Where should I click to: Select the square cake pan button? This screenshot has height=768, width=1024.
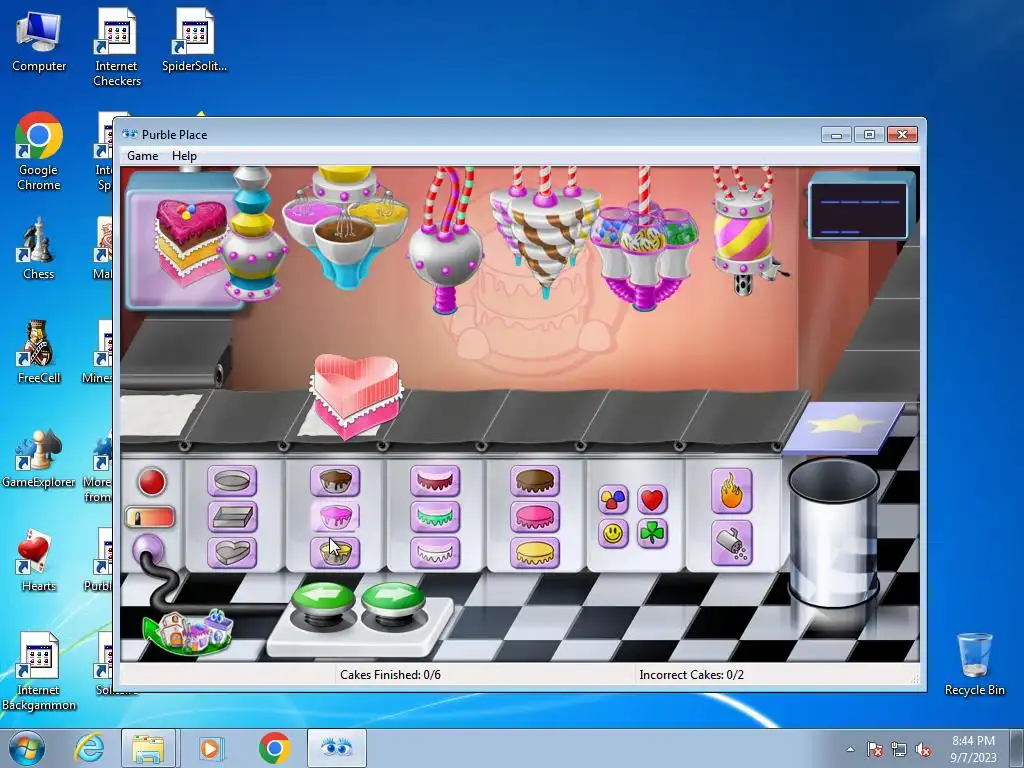(x=232, y=517)
